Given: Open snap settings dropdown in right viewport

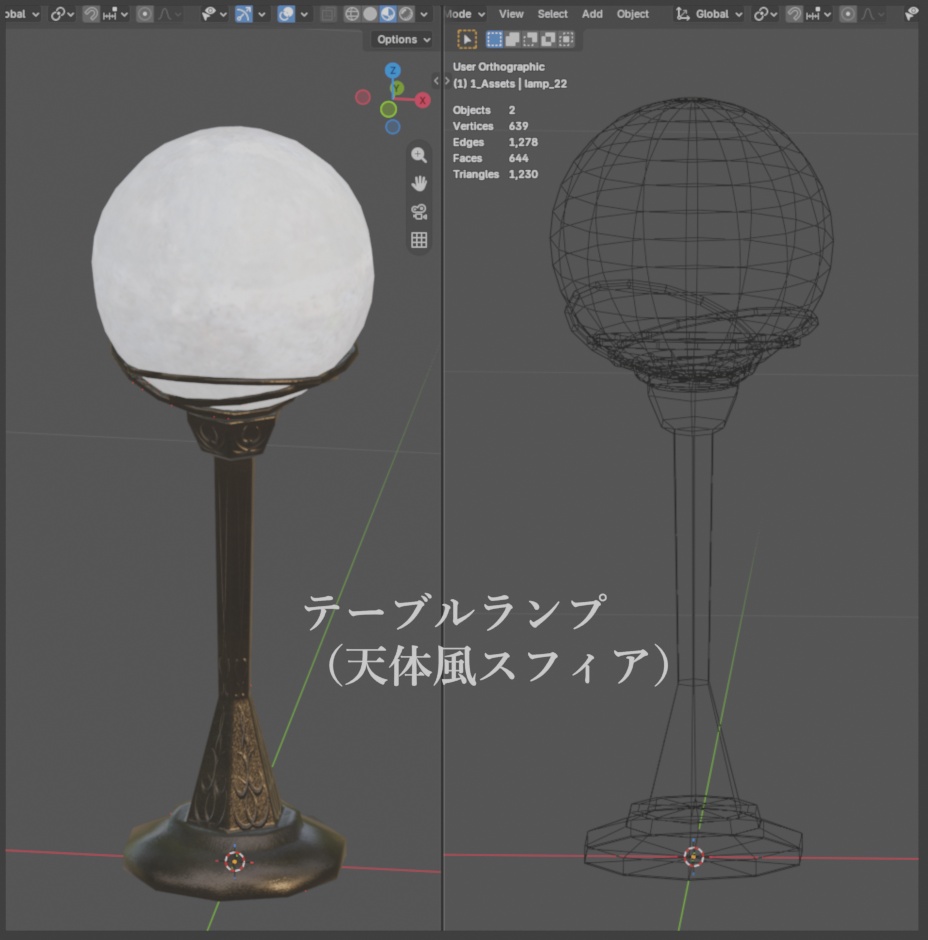Looking at the screenshot, I should pyautogui.click(x=819, y=14).
